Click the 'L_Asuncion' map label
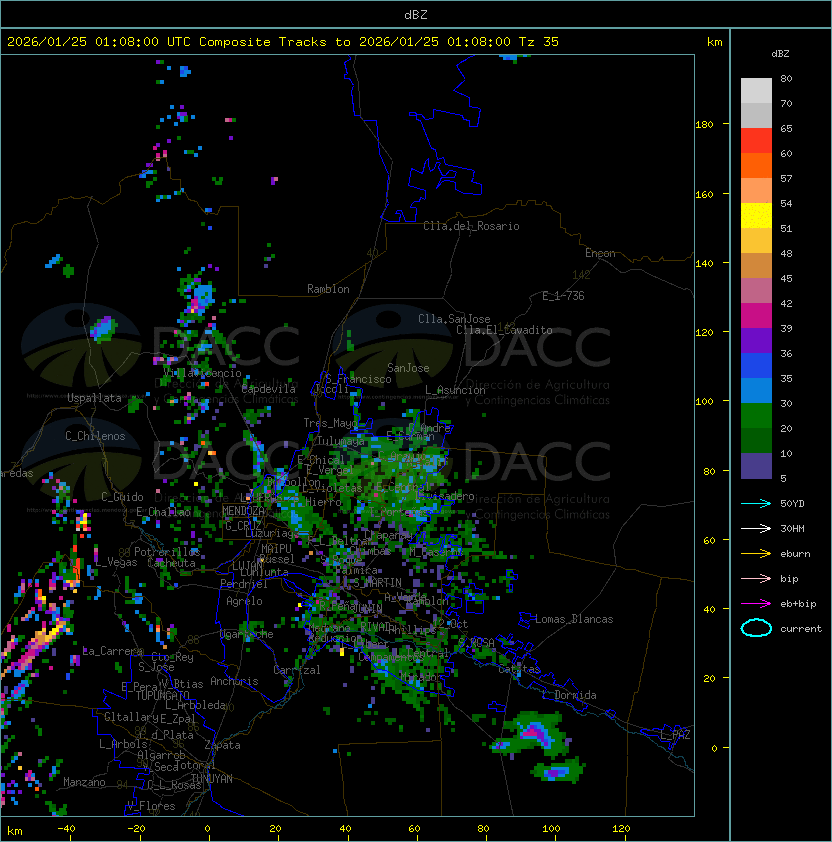This screenshot has height=842, width=832. 455,390
